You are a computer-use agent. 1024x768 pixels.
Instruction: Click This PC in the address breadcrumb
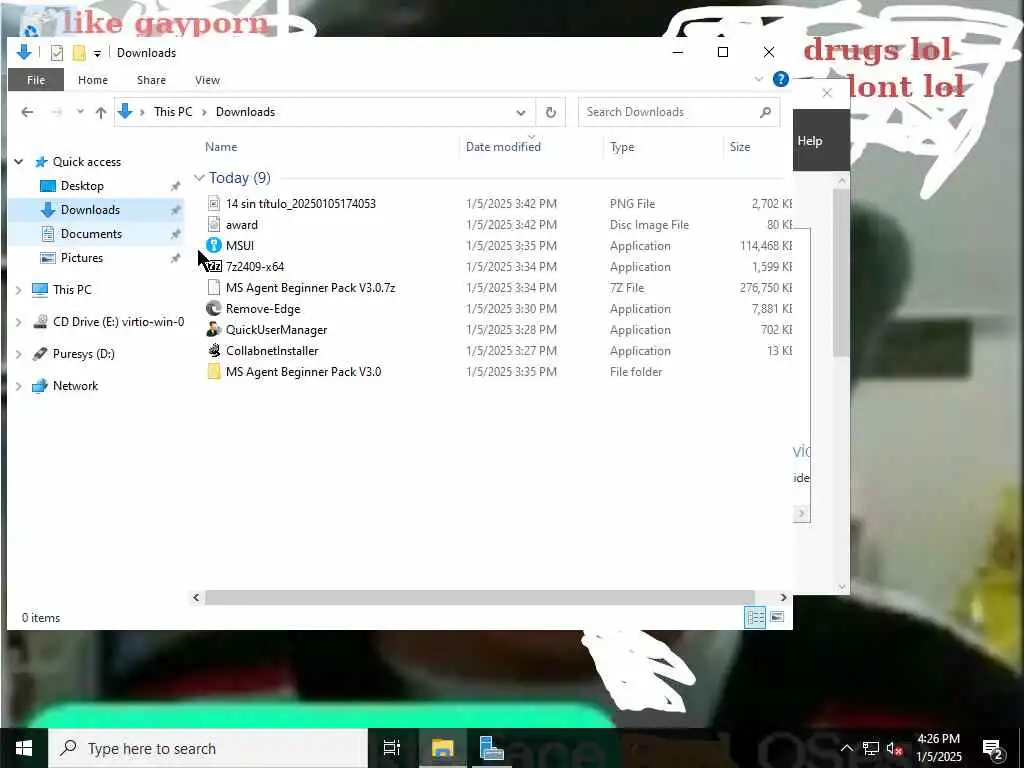[173, 112]
